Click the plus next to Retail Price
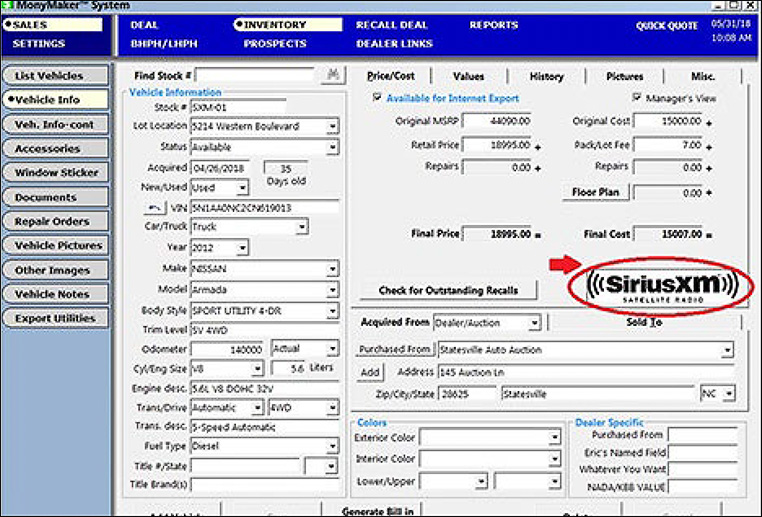The height and width of the screenshot is (517, 762). point(537,147)
